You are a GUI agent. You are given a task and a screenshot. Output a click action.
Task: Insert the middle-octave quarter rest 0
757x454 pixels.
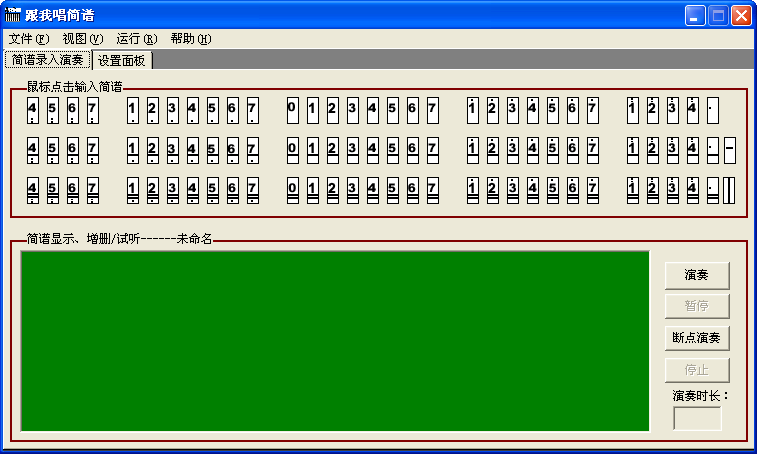(x=293, y=111)
